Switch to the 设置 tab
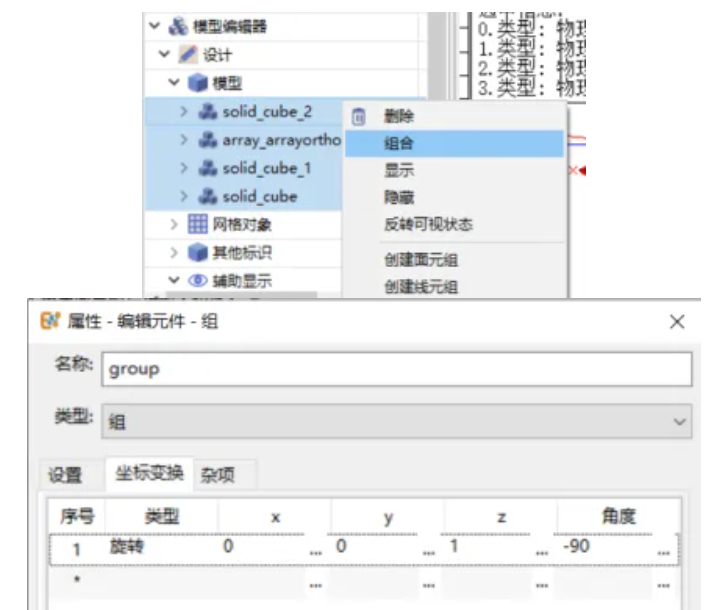Image resolution: width=710 pixels, height=610 pixels. [x=66, y=475]
